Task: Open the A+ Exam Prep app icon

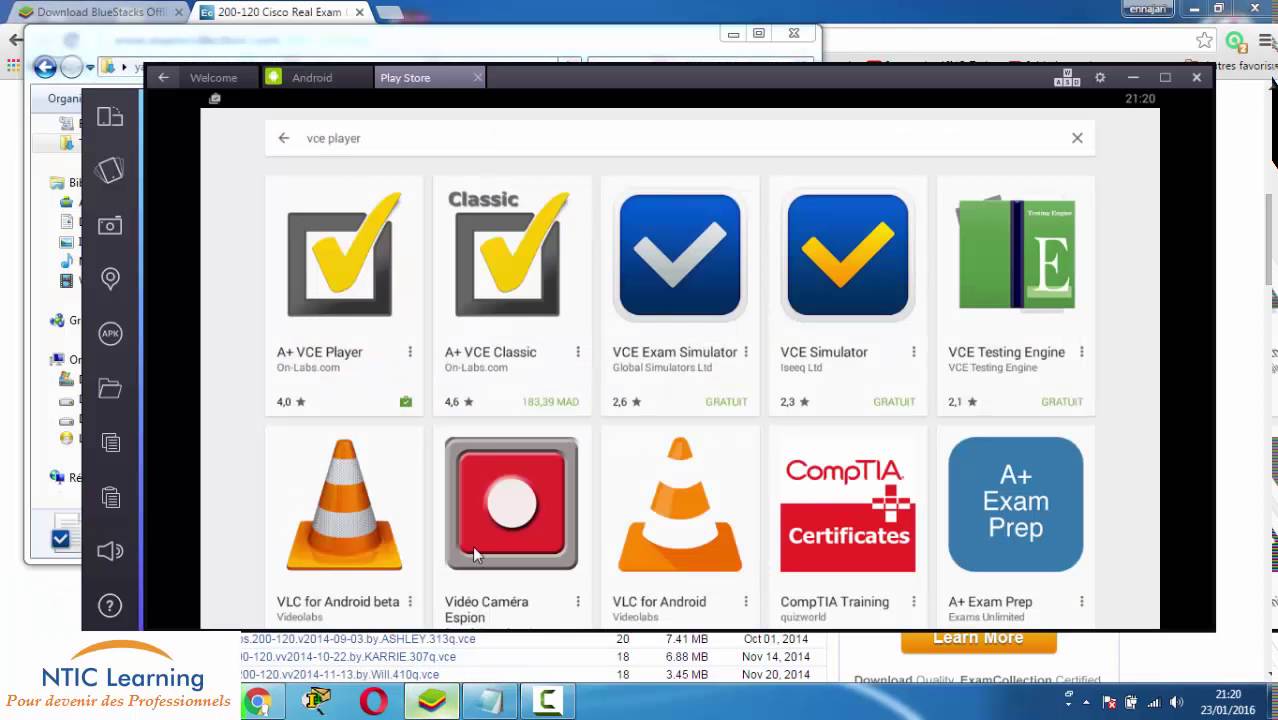Action: [1016, 505]
